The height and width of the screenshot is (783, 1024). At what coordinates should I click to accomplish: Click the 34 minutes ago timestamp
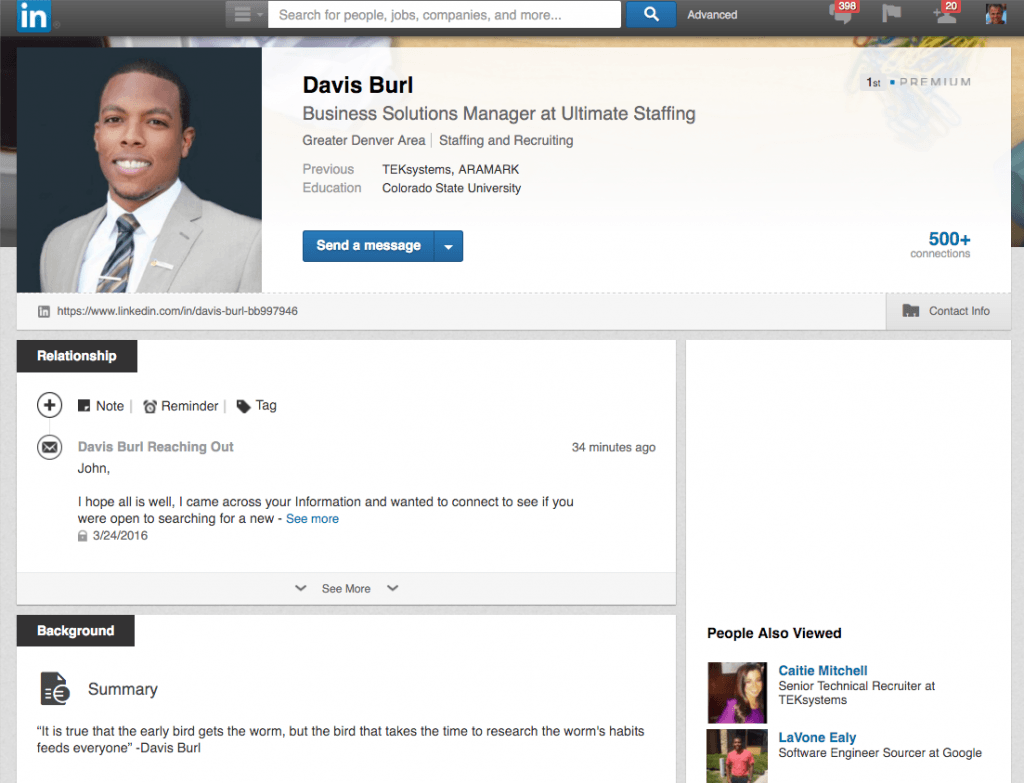click(614, 447)
